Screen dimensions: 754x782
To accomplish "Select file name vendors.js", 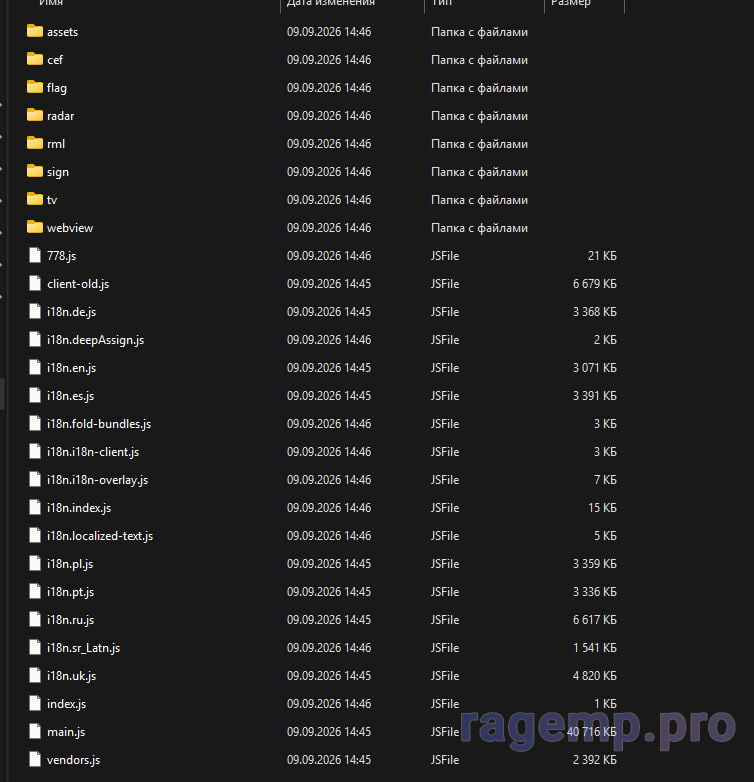I will 74,760.
